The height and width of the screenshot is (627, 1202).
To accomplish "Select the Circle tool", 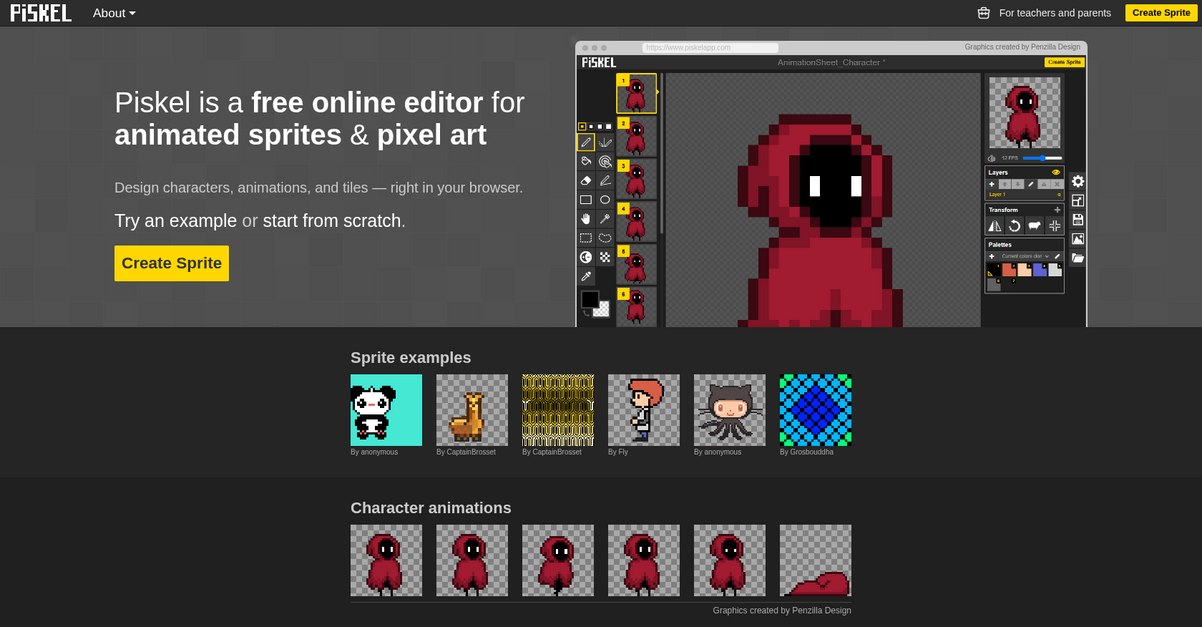I will pyautogui.click(x=605, y=199).
